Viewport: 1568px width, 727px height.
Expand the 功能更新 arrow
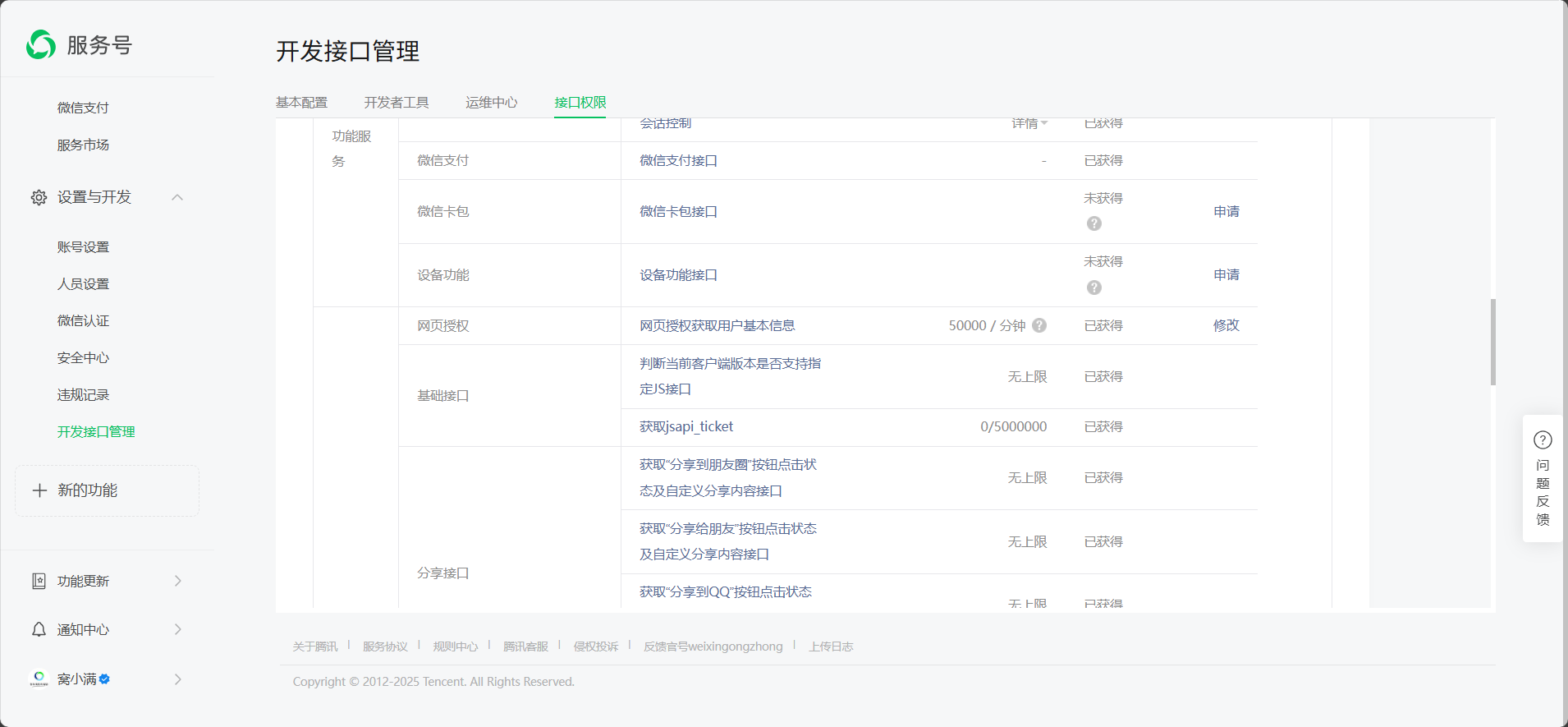point(178,581)
